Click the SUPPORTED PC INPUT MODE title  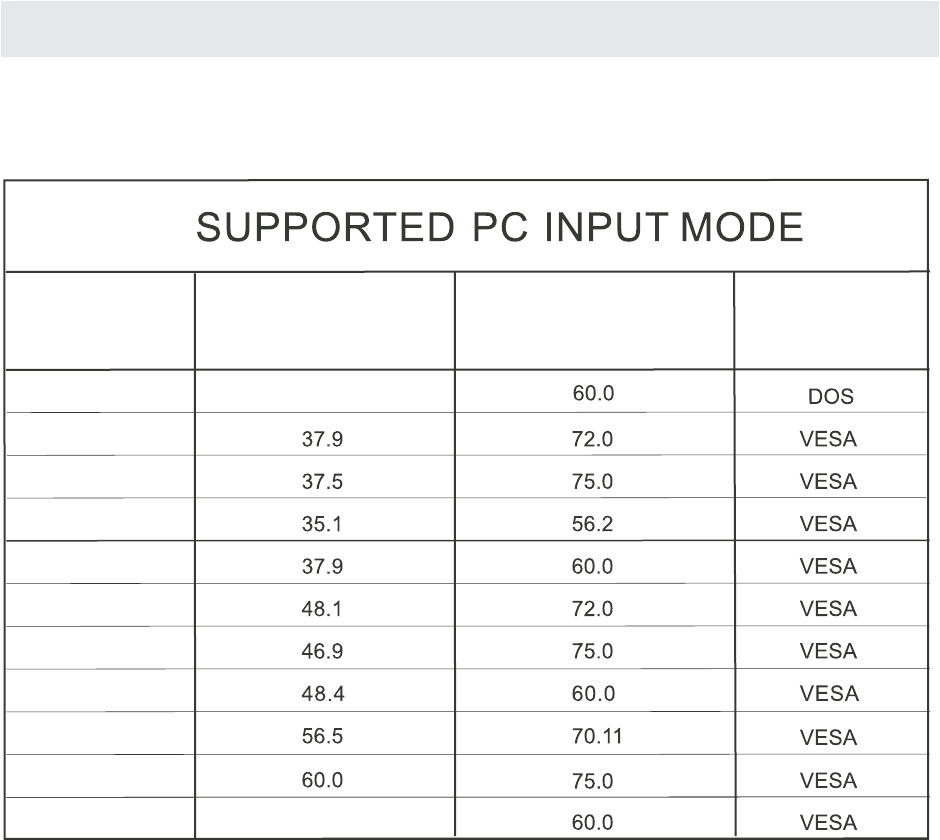point(499,229)
